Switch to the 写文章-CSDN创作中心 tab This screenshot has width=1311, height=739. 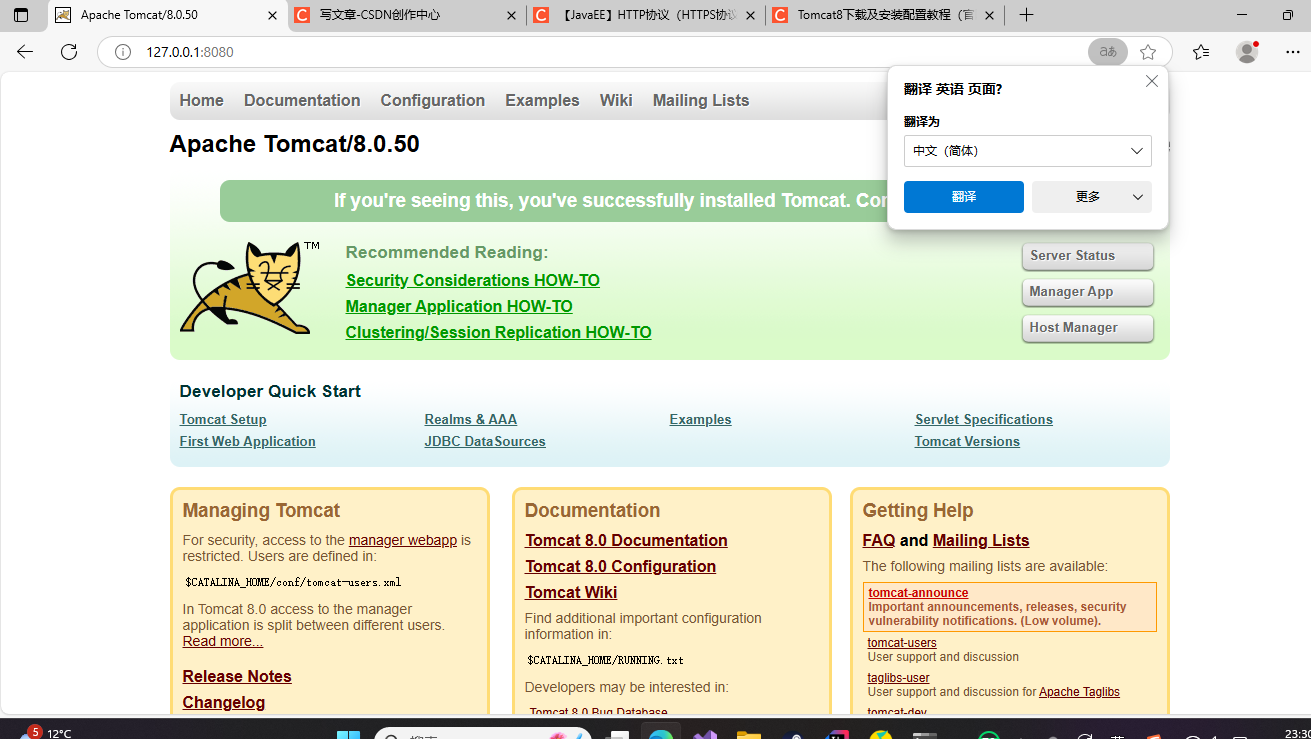408,15
